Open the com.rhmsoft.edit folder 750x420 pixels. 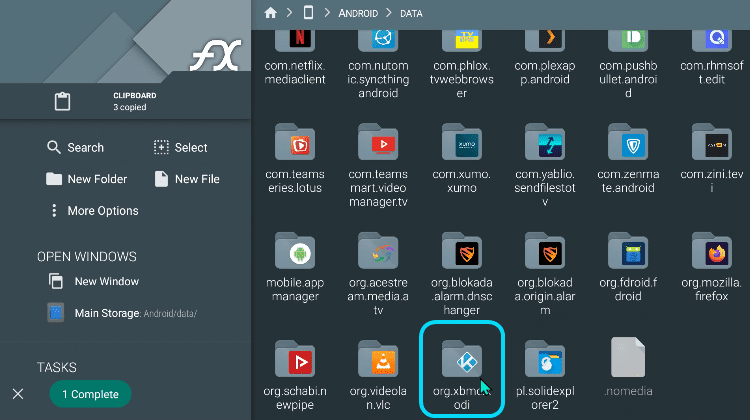711,57
